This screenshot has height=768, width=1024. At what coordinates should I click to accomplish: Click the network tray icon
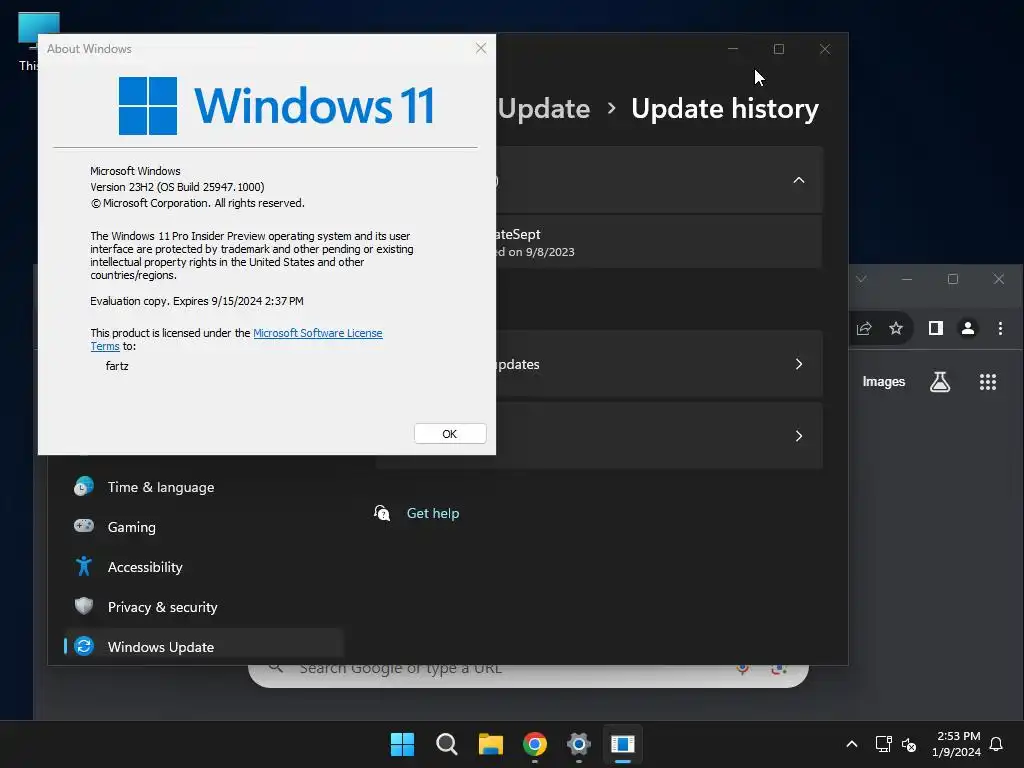coord(884,744)
